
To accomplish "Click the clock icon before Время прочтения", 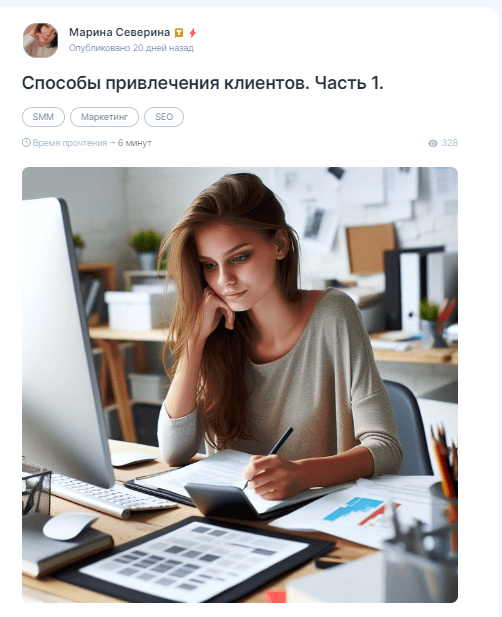I will (x=26, y=142).
